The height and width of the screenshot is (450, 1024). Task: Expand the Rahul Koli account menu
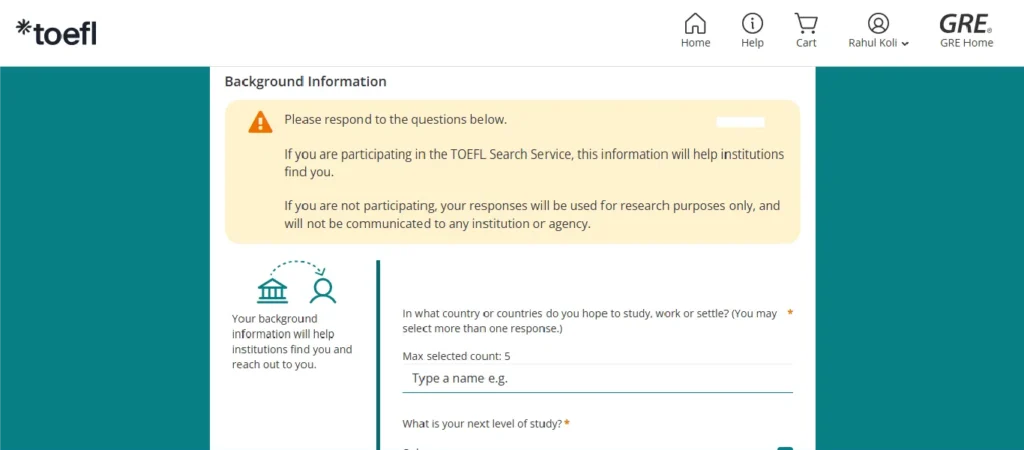(879, 43)
